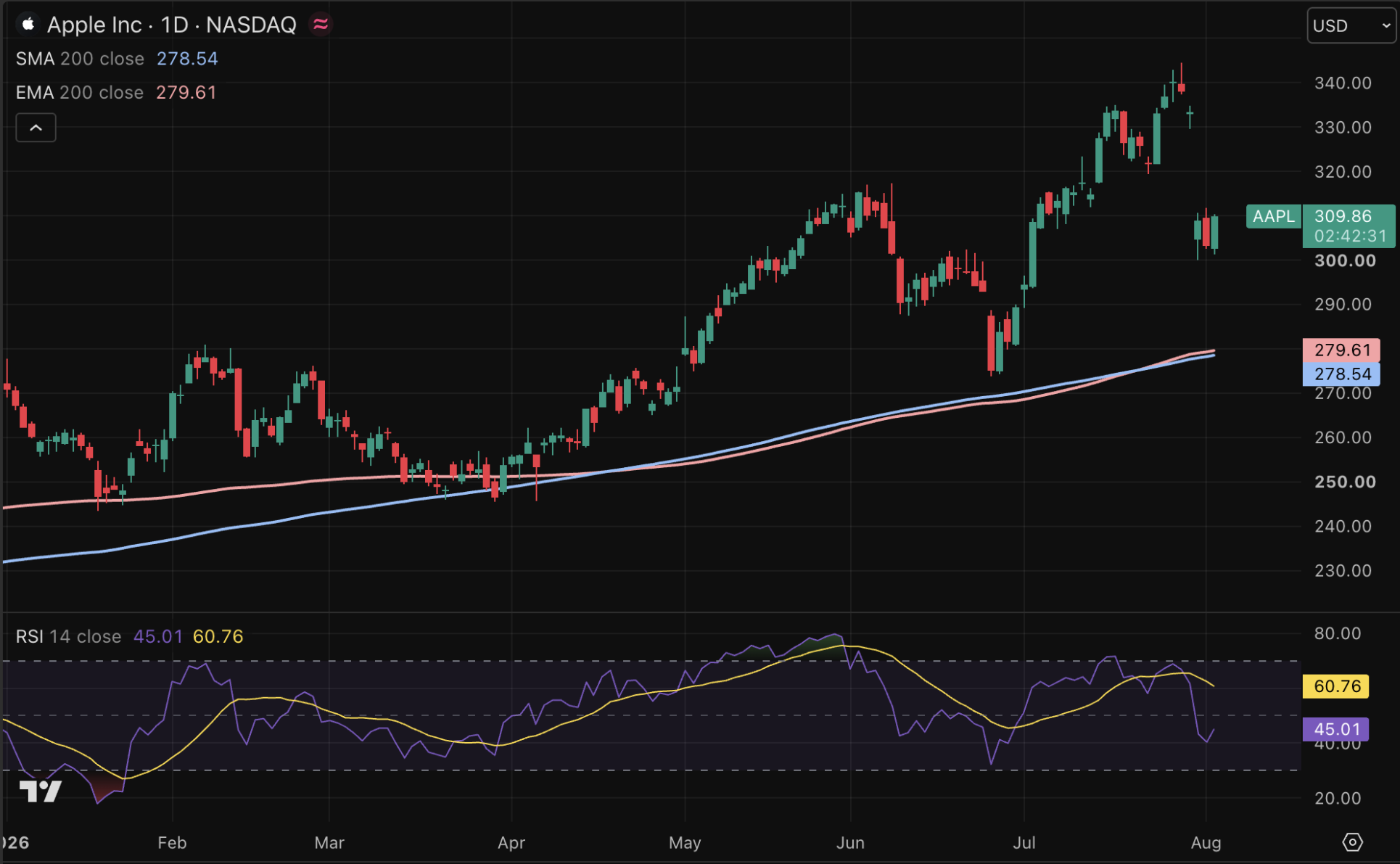1400x864 pixels.
Task: Click the pink 279.61 price-axis label
Action: [1342, 350]
